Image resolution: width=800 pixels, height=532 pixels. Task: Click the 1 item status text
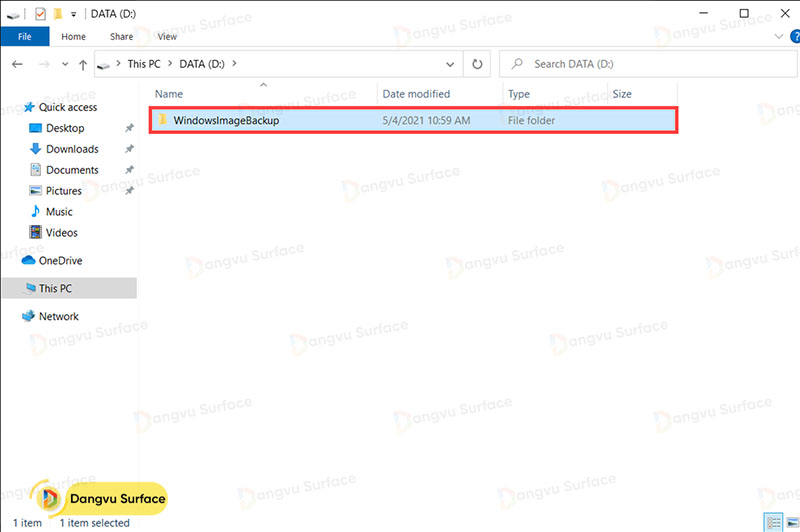click(x=28, y=523)
